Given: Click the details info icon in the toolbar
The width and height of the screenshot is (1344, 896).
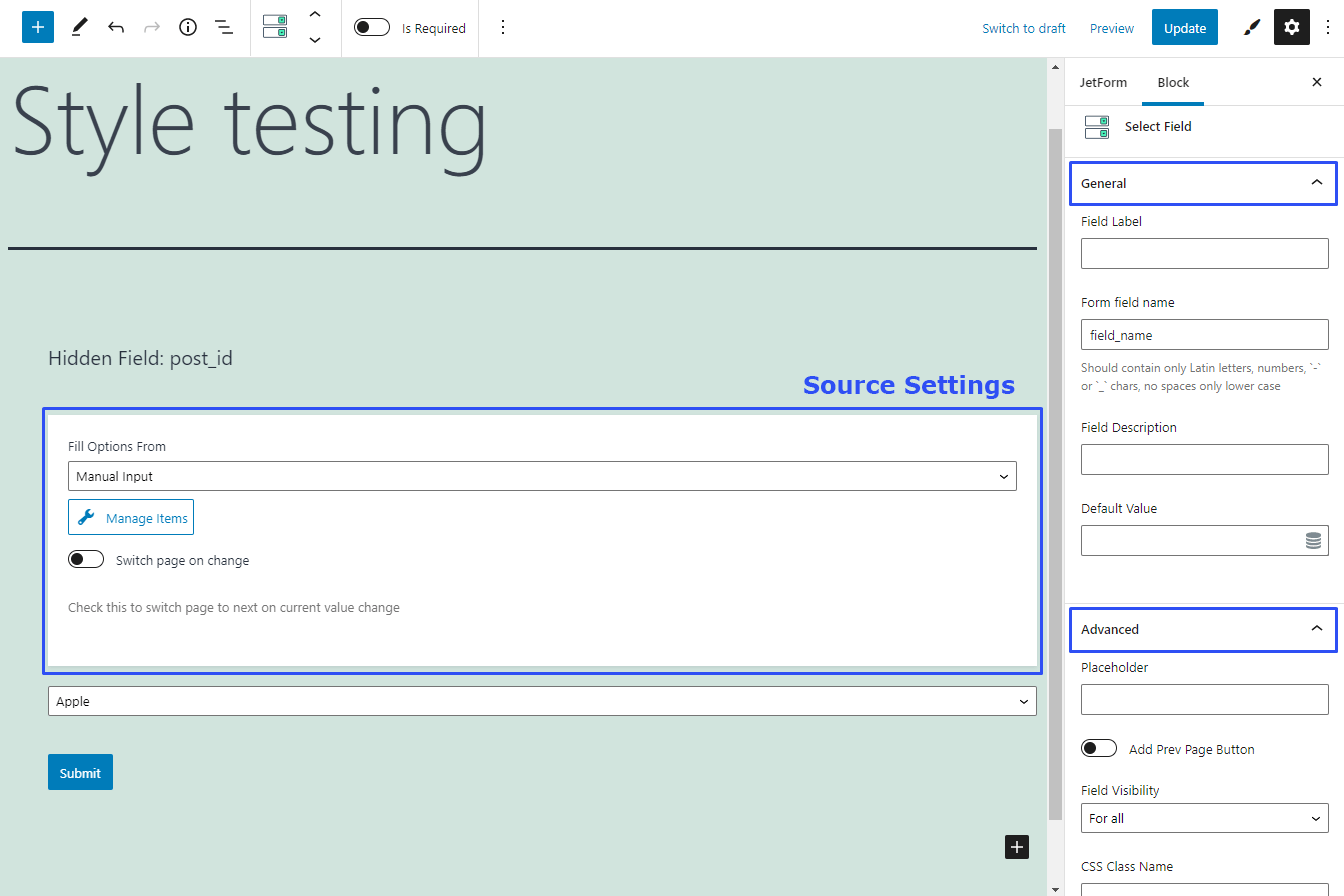Looking at the screenshot, I should (x=187, y=27).
